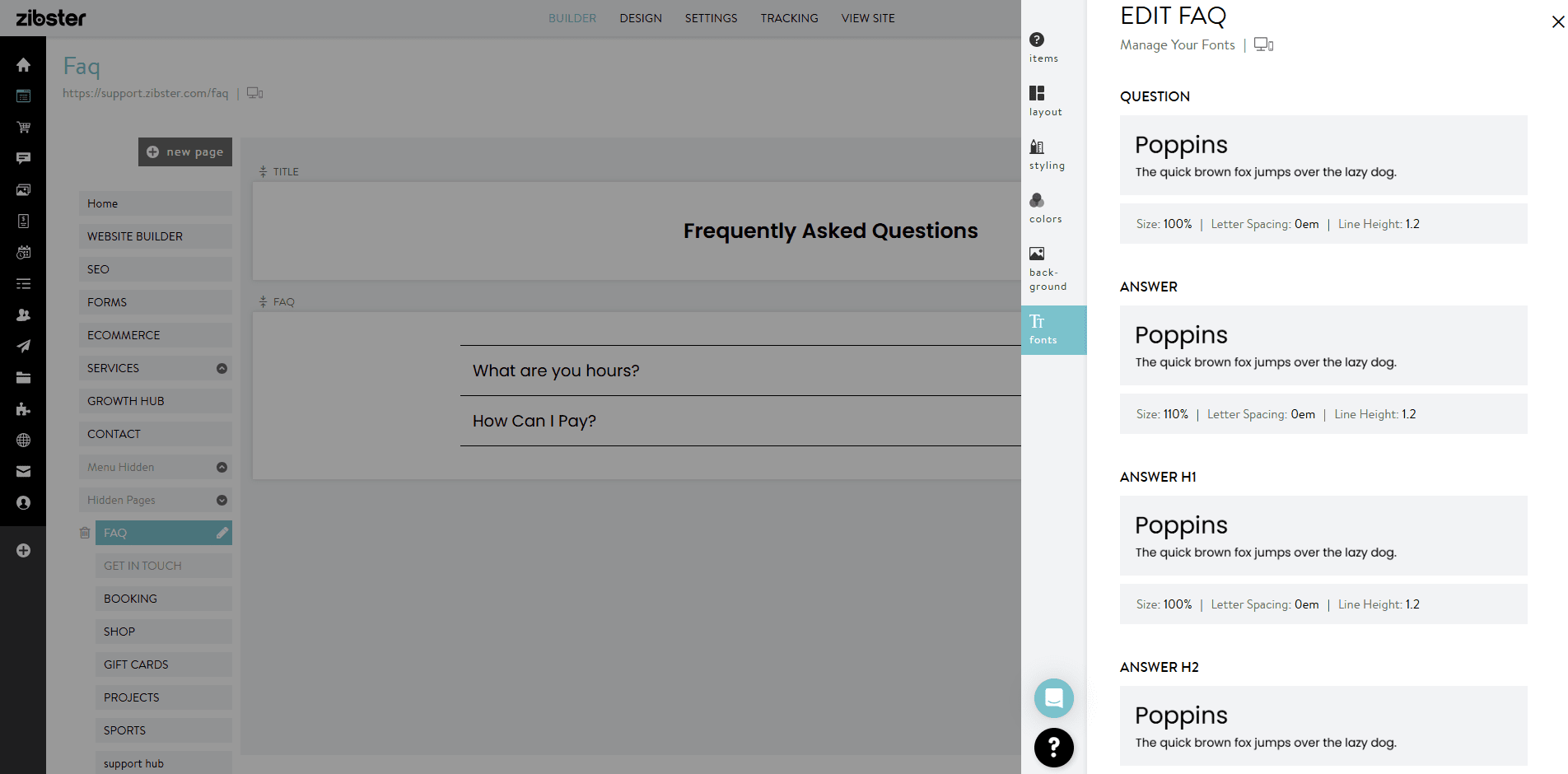The height and width of the screenshot is (774, 1568).
Task: Edit the Answer font size 110% settings
Action: tap(1323, 414)
